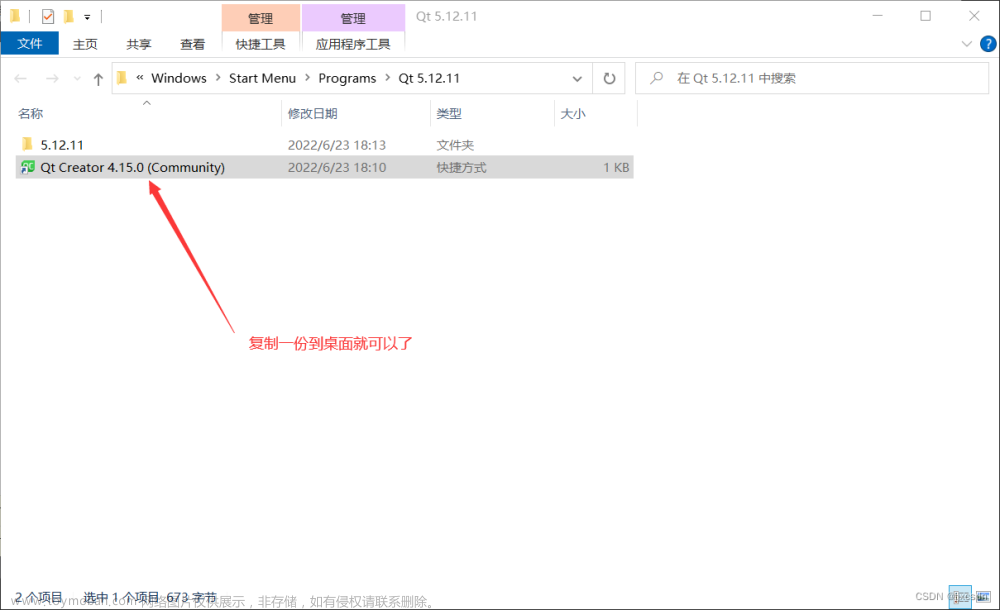
Task: Expand the address bar history dropdown
Action: click(x=577, y=78)
